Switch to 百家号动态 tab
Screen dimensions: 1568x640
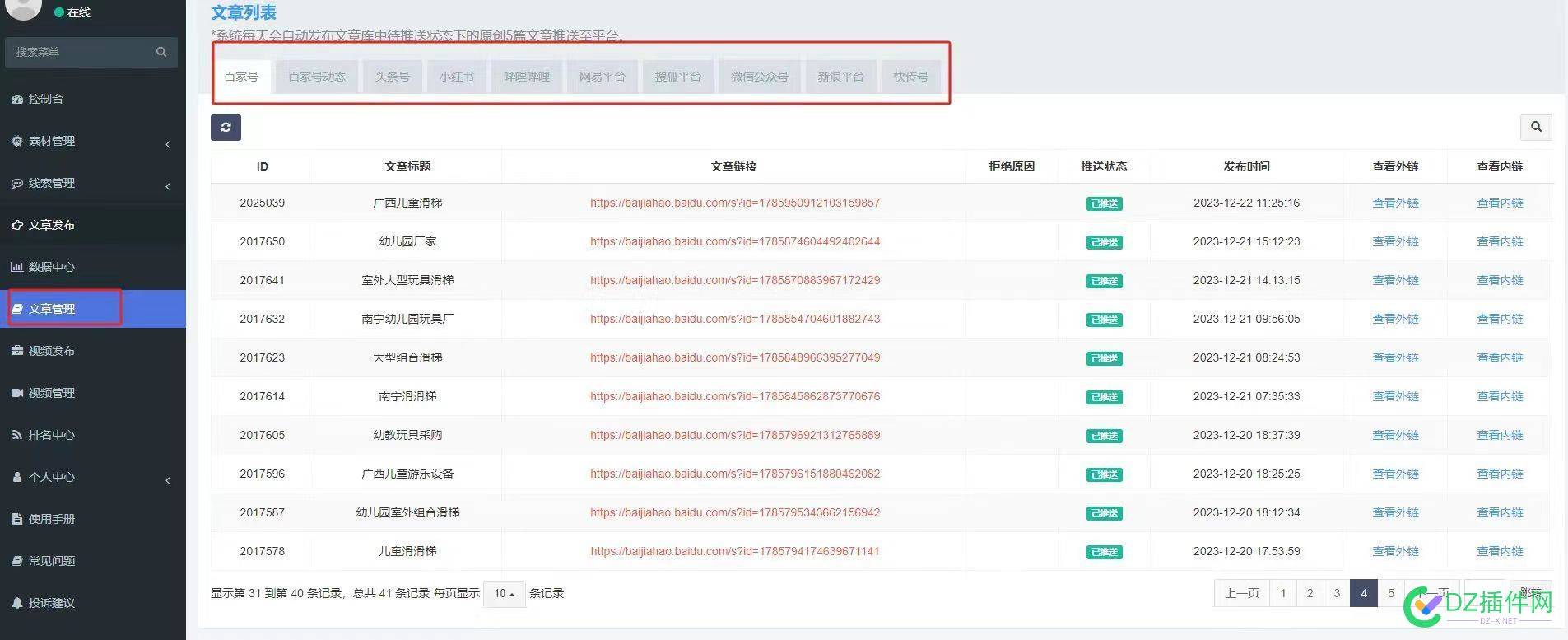click(x=317, y=77)
